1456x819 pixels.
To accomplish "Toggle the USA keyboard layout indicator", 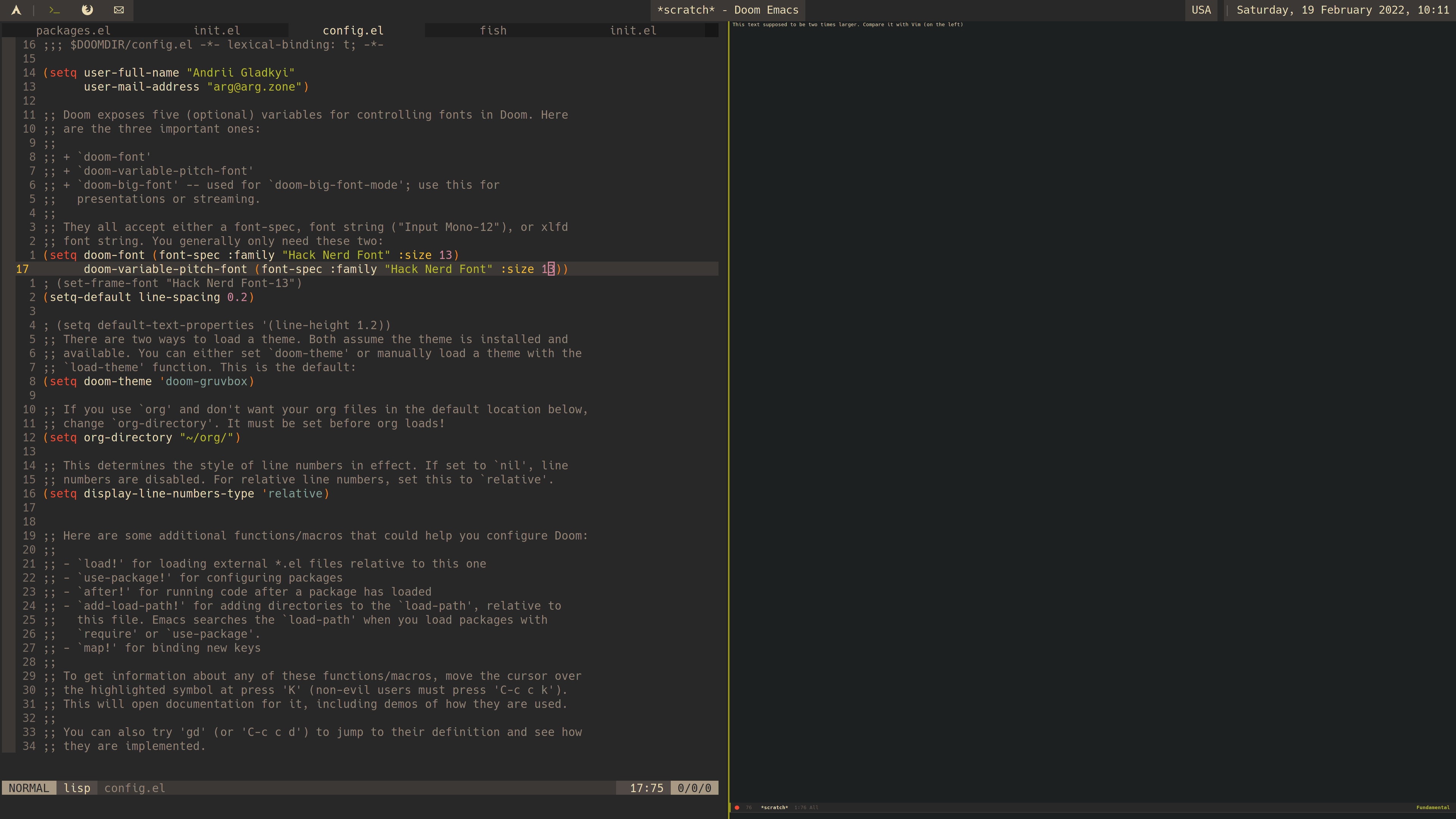I will coord(1201,9).
